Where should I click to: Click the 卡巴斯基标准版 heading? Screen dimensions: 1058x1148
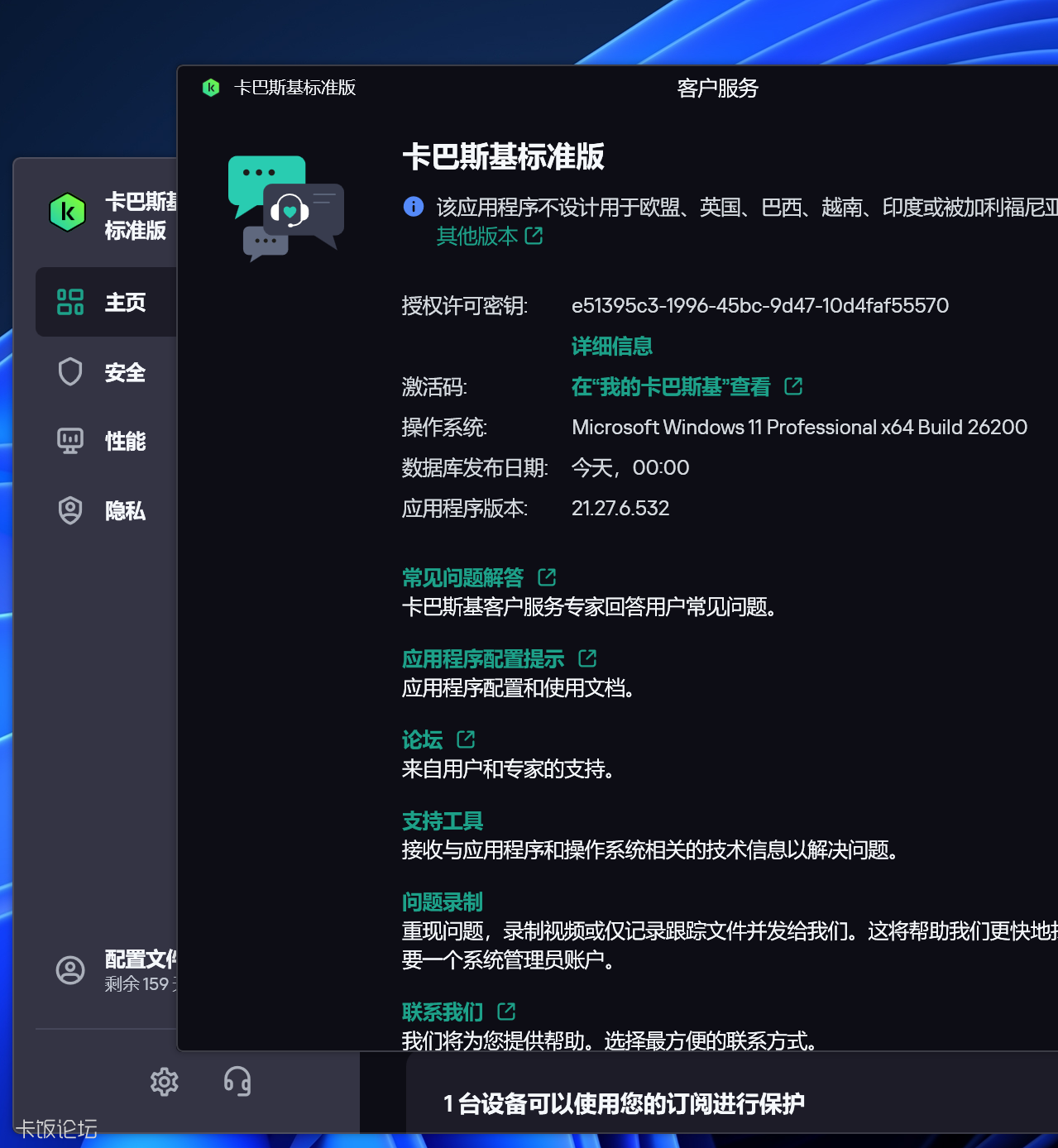(503, 156)
